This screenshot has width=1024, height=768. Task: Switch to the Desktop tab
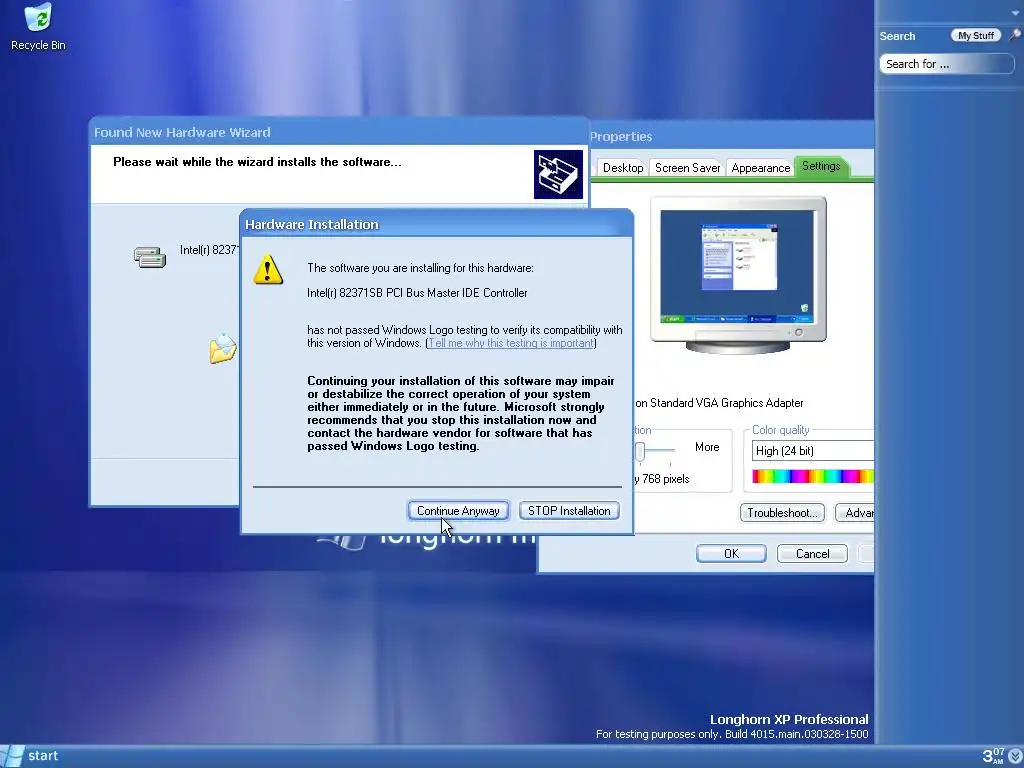tap(622, 168)
